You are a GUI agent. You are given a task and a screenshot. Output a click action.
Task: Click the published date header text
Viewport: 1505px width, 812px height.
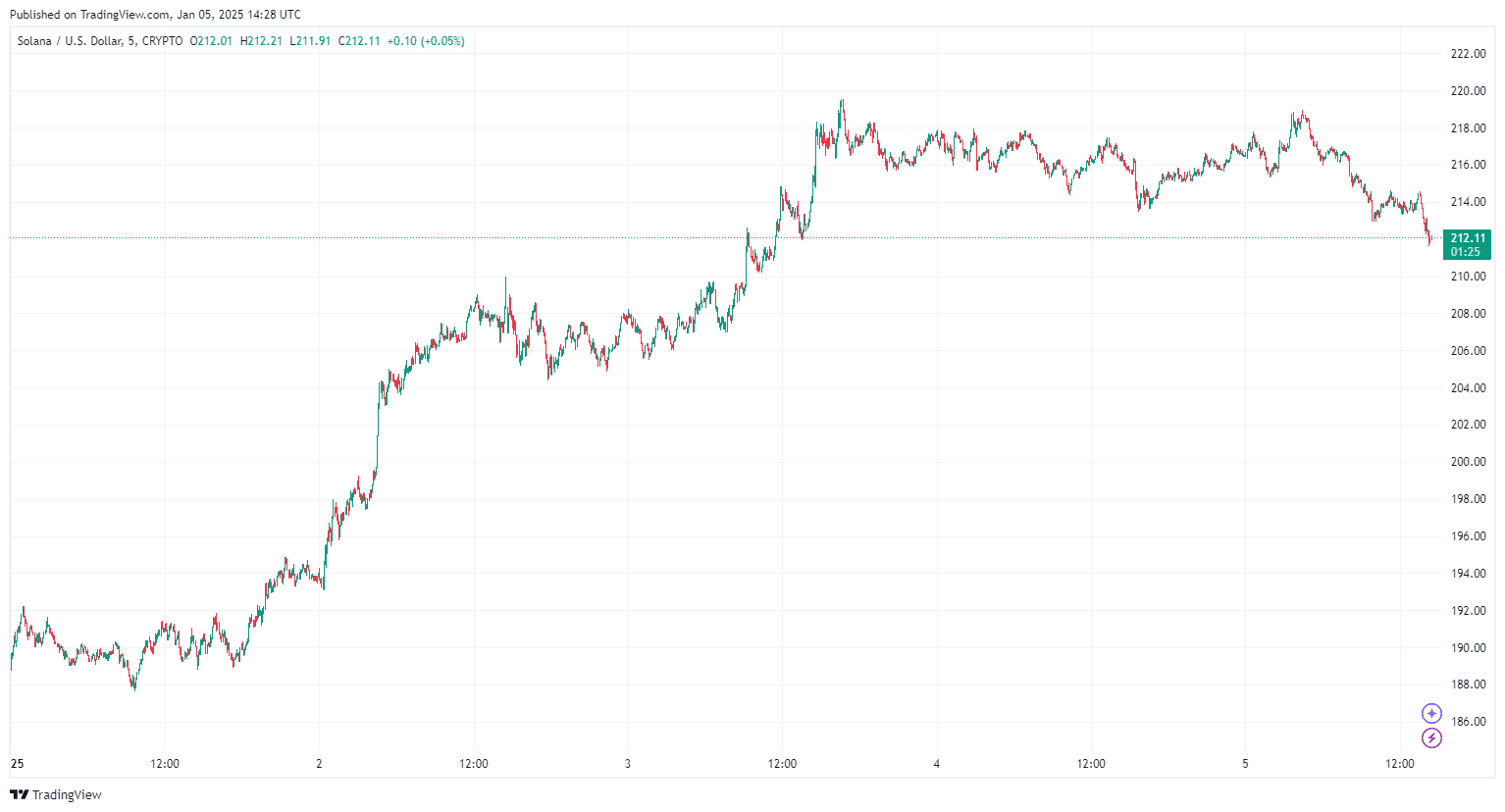[x=155, y=15]
